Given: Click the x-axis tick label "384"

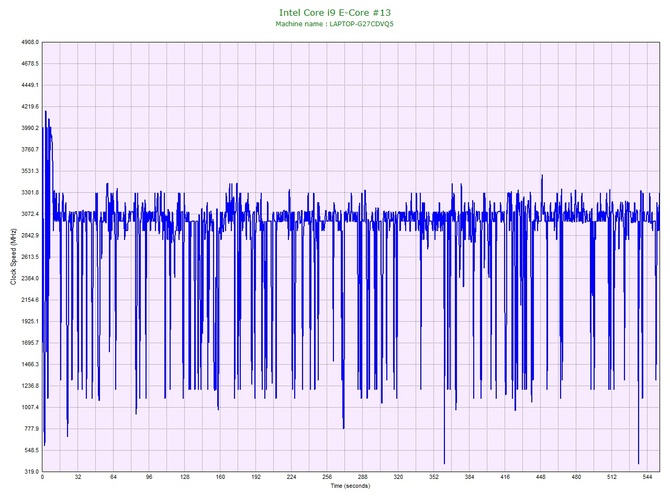Looking at the screenshot, I should [x=469, y=477].
